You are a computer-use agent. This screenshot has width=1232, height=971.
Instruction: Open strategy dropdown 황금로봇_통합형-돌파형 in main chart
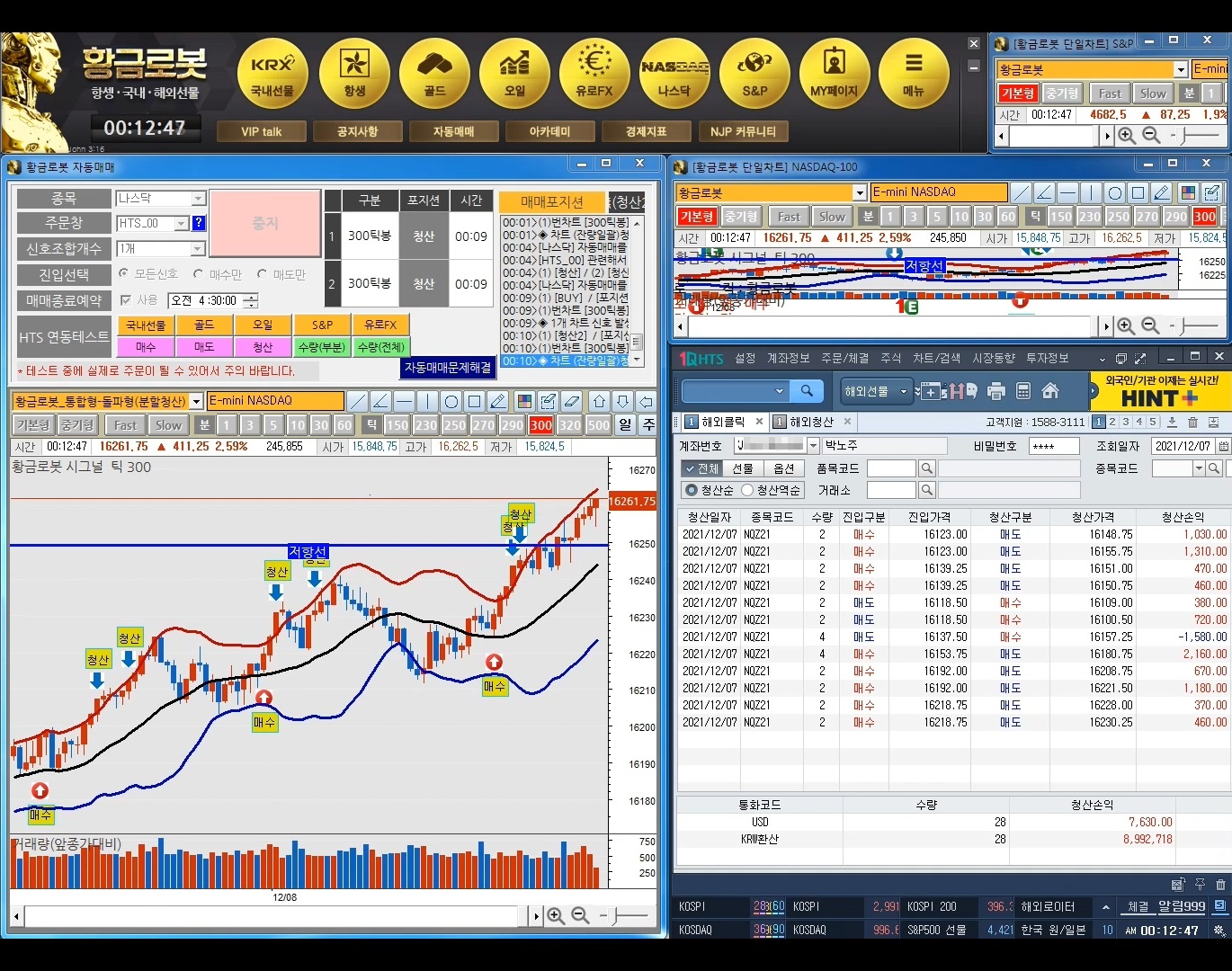pos(196,401)
